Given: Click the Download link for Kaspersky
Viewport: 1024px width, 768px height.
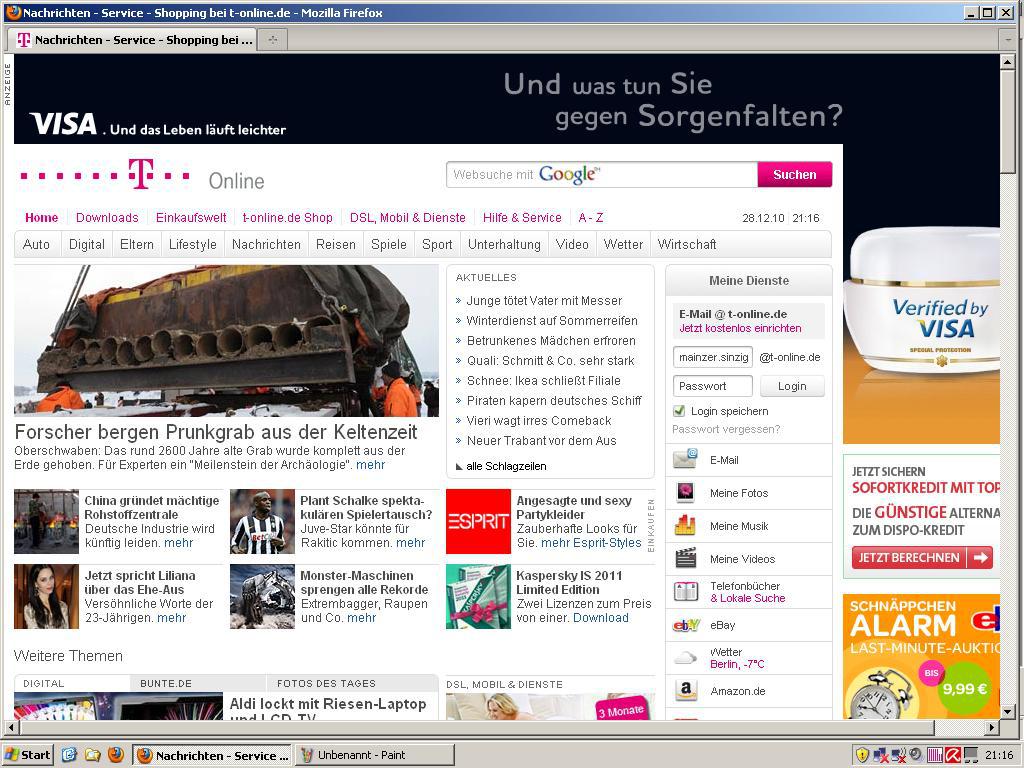Looking at the screenshot, I should pos(601,617).
